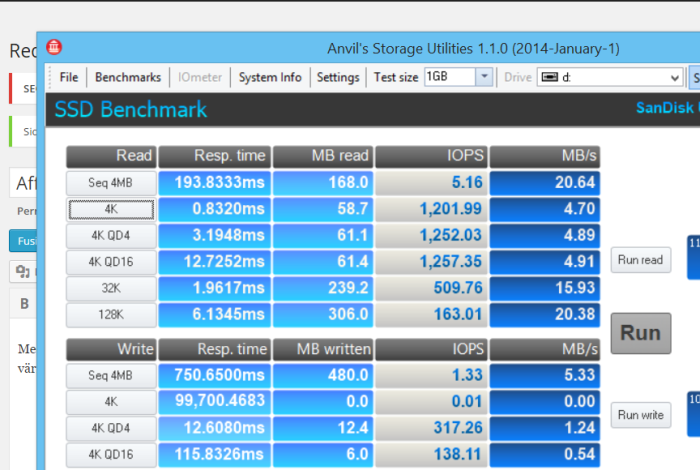Open the File menu
Image resolution: width=700 pixels, height=470 pixels.
(68, 77)
